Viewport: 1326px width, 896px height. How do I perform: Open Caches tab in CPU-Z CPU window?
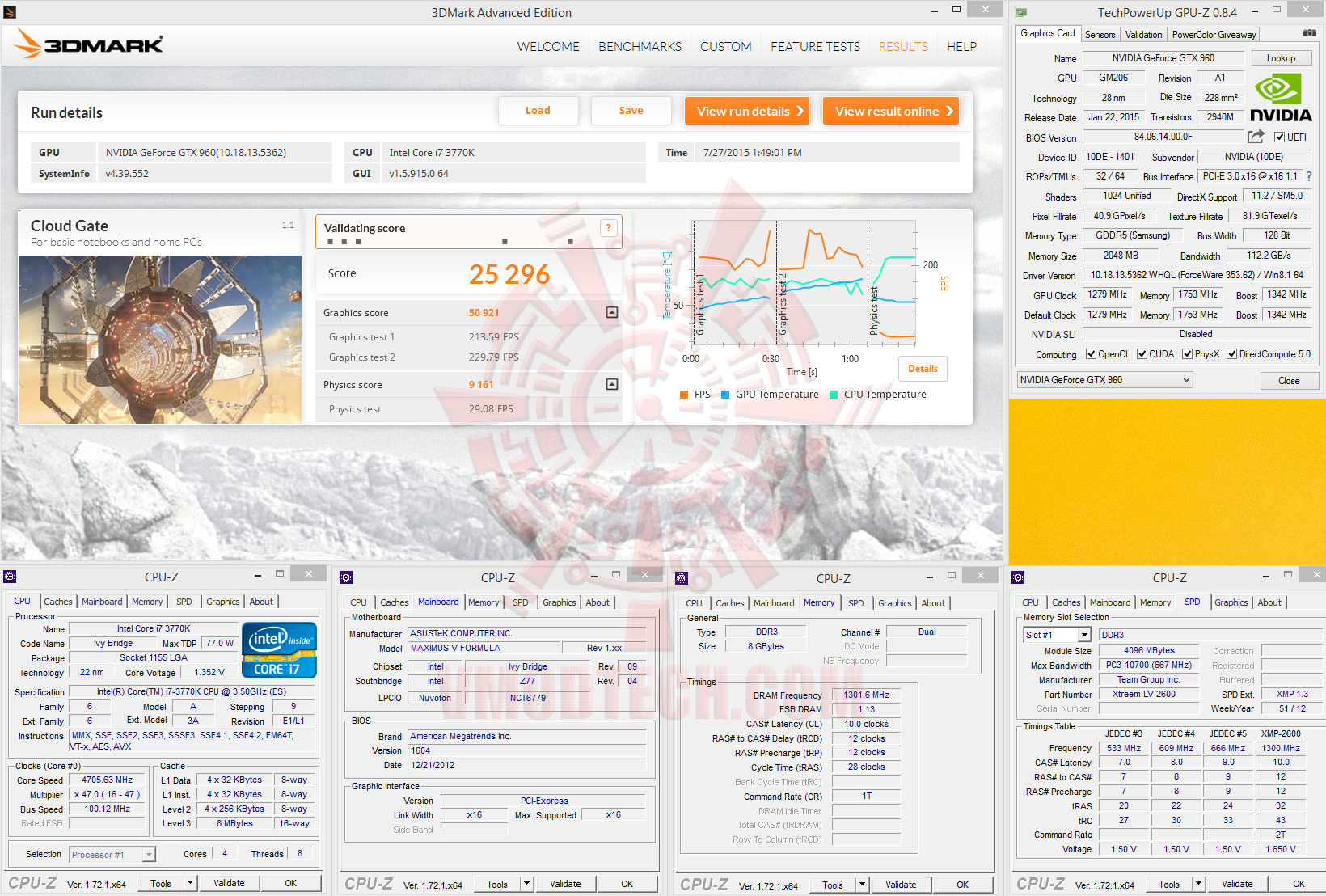coord(58,602)
